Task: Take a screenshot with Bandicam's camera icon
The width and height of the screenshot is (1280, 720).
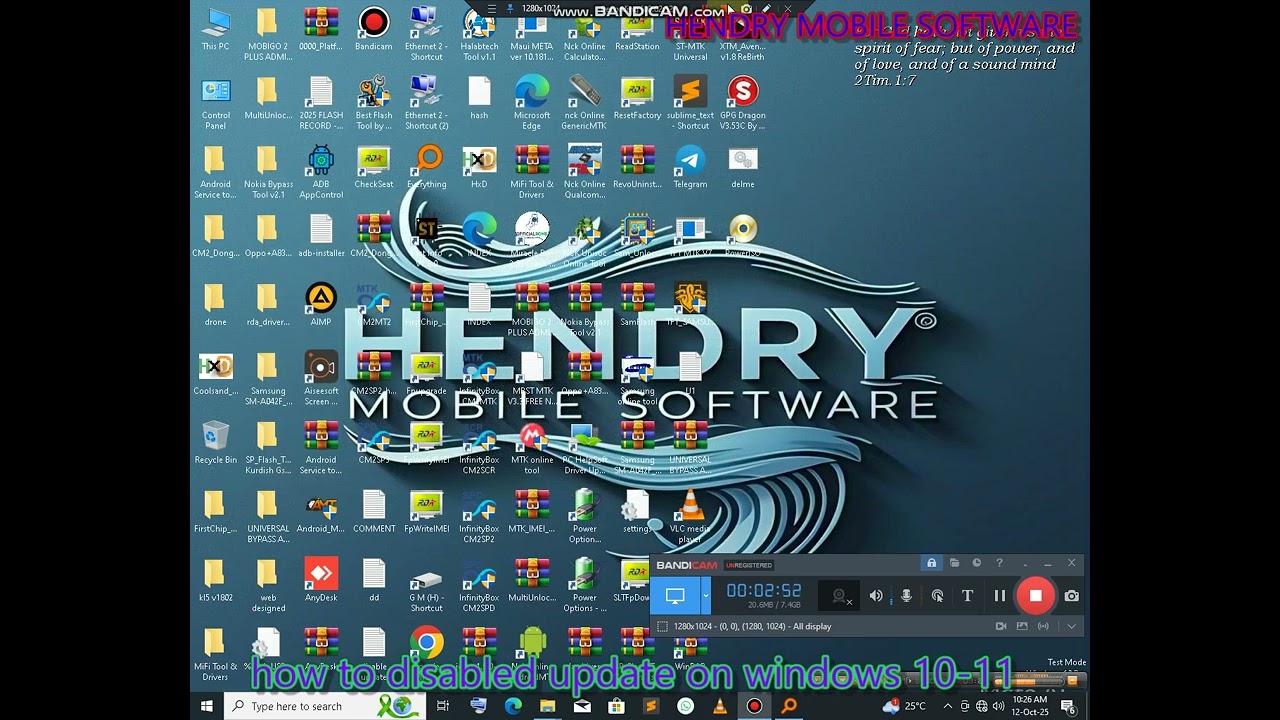Action: point(1072,596)
